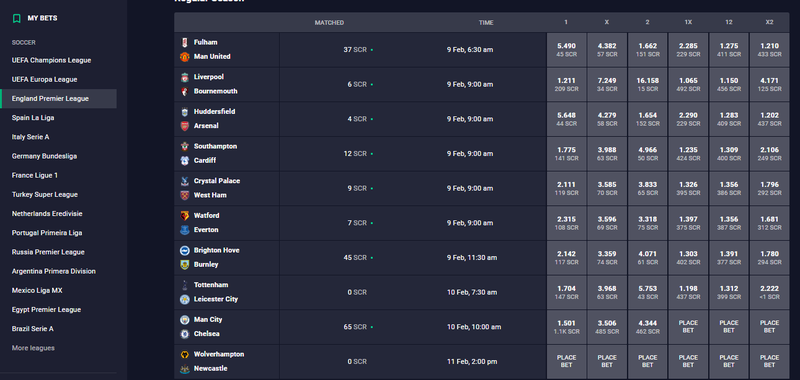Viewport: 800px width, 380px height.
Task: Click the Fulham club crest
Action: [x=185, y=42]
